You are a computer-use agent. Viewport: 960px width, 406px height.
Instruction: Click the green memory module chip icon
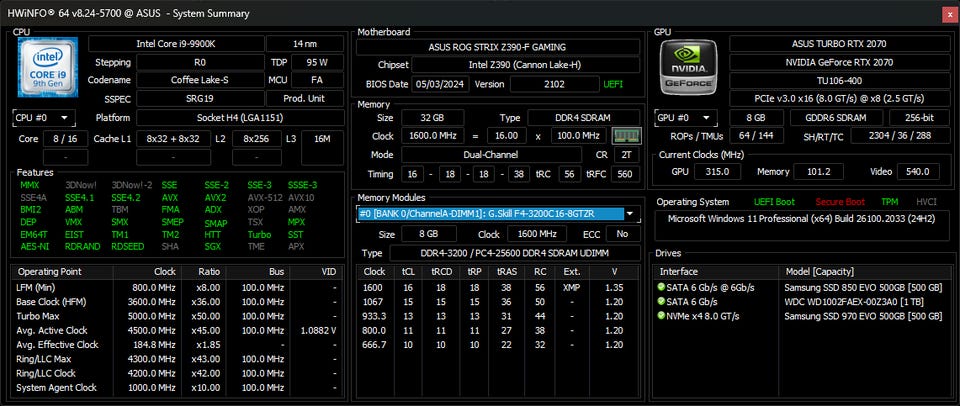(x=626, y=136)
